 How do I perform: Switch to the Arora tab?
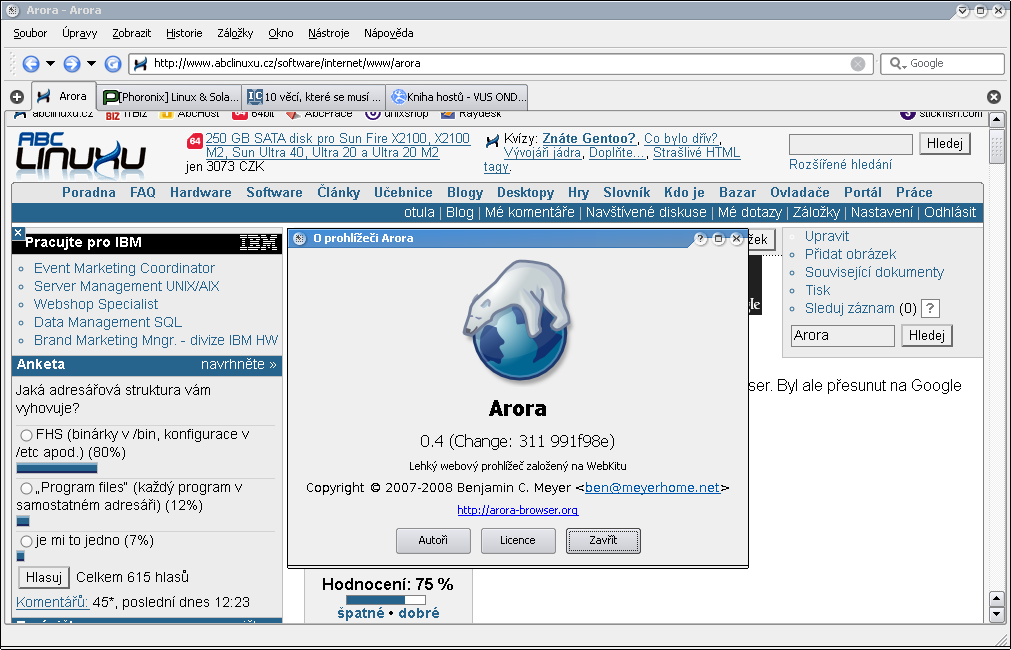(x=64, y=96)
